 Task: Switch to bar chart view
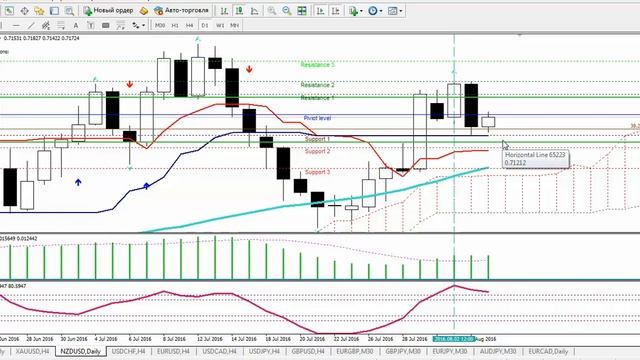[224, 11]
